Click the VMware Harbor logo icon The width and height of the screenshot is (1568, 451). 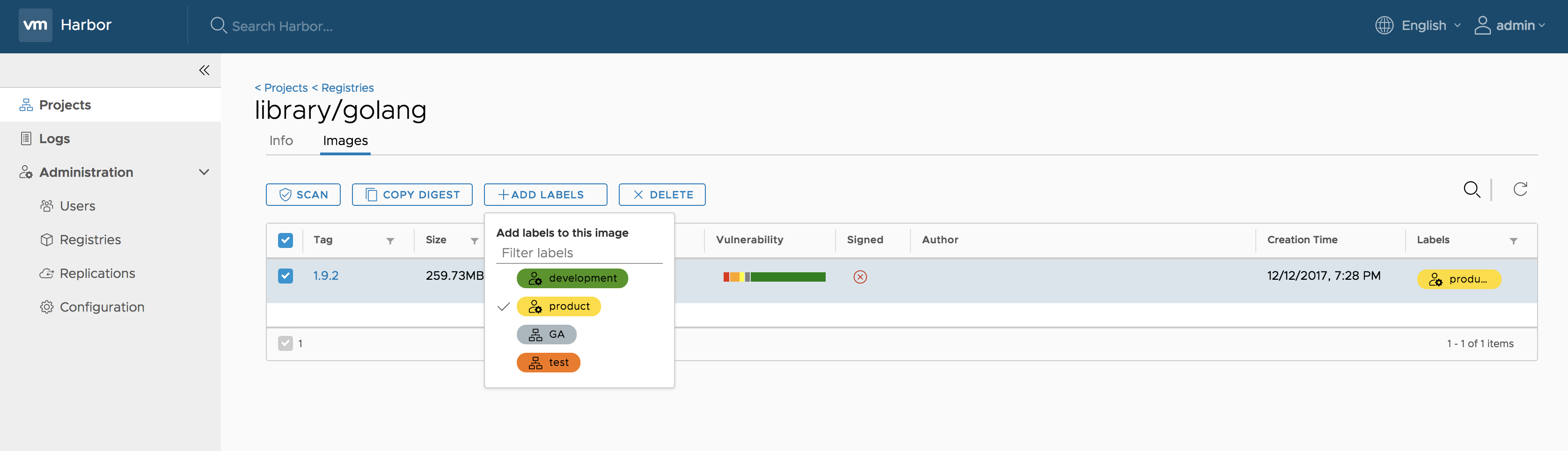coord(35,25)
